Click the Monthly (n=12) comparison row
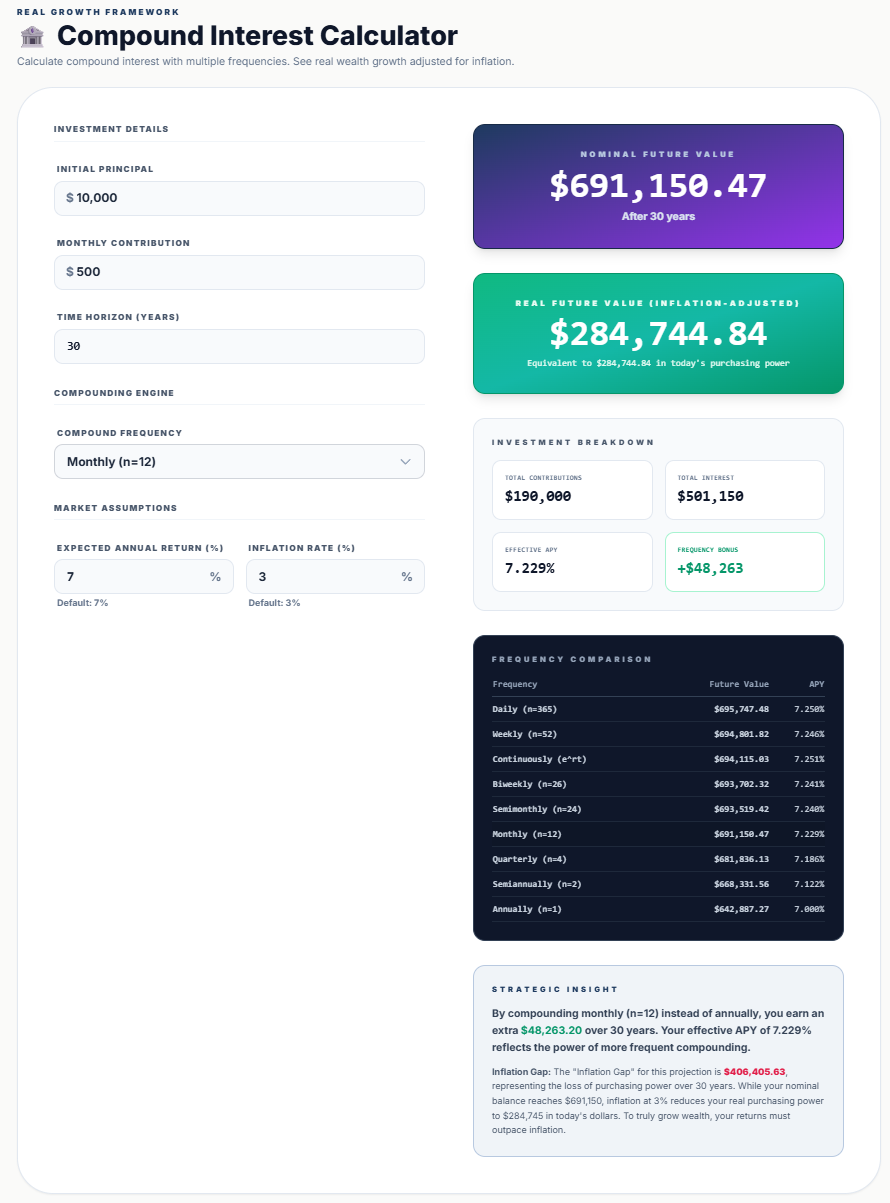 coord(658,834)
